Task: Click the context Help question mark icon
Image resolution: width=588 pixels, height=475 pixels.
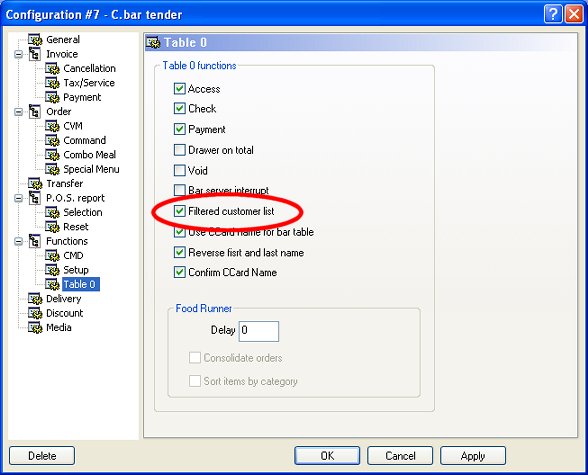Action: tap(553, 14)
